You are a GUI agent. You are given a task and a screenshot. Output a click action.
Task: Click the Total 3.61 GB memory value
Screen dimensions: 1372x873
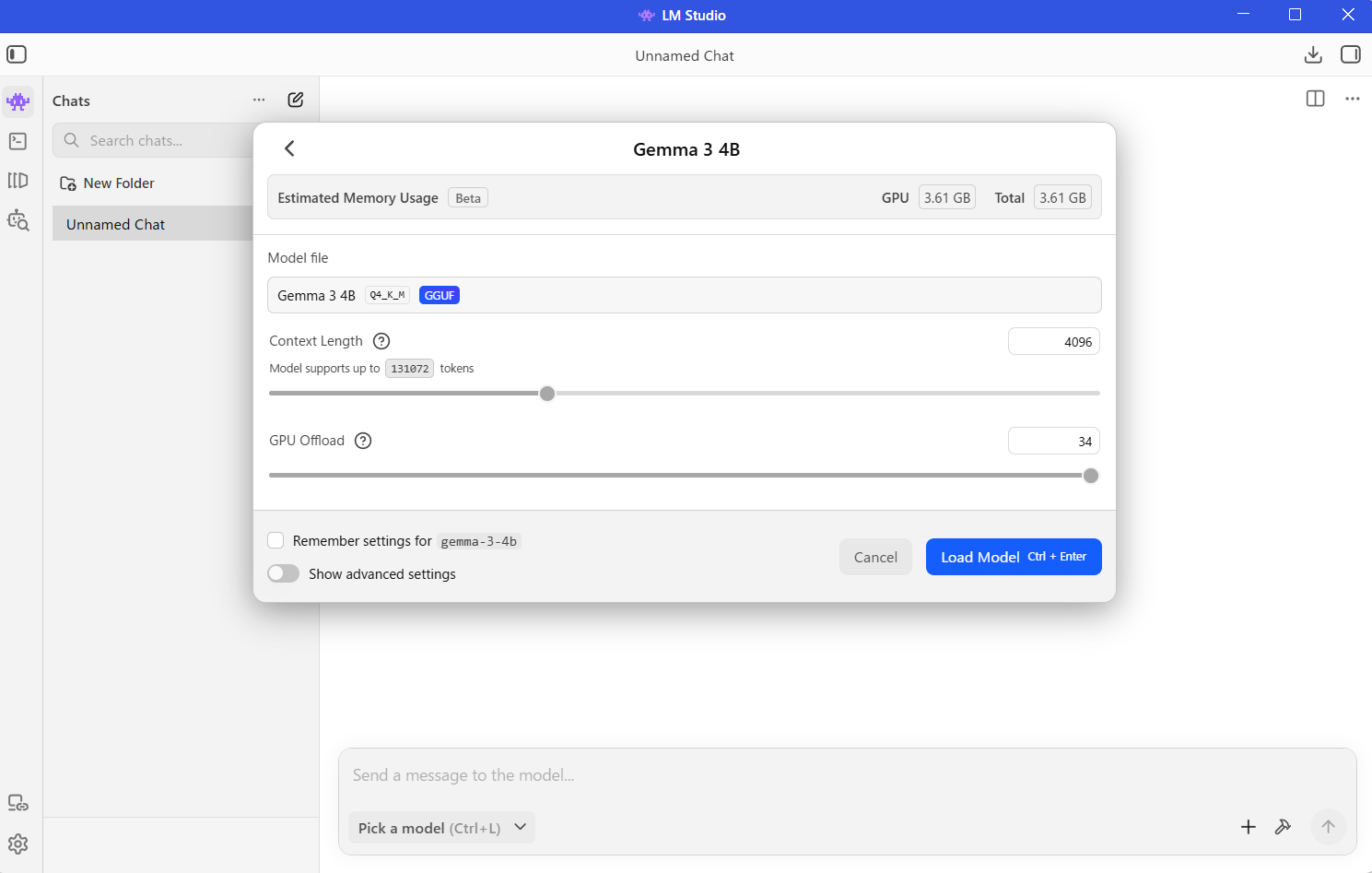pyautogui.click(x=1062, y=197)
